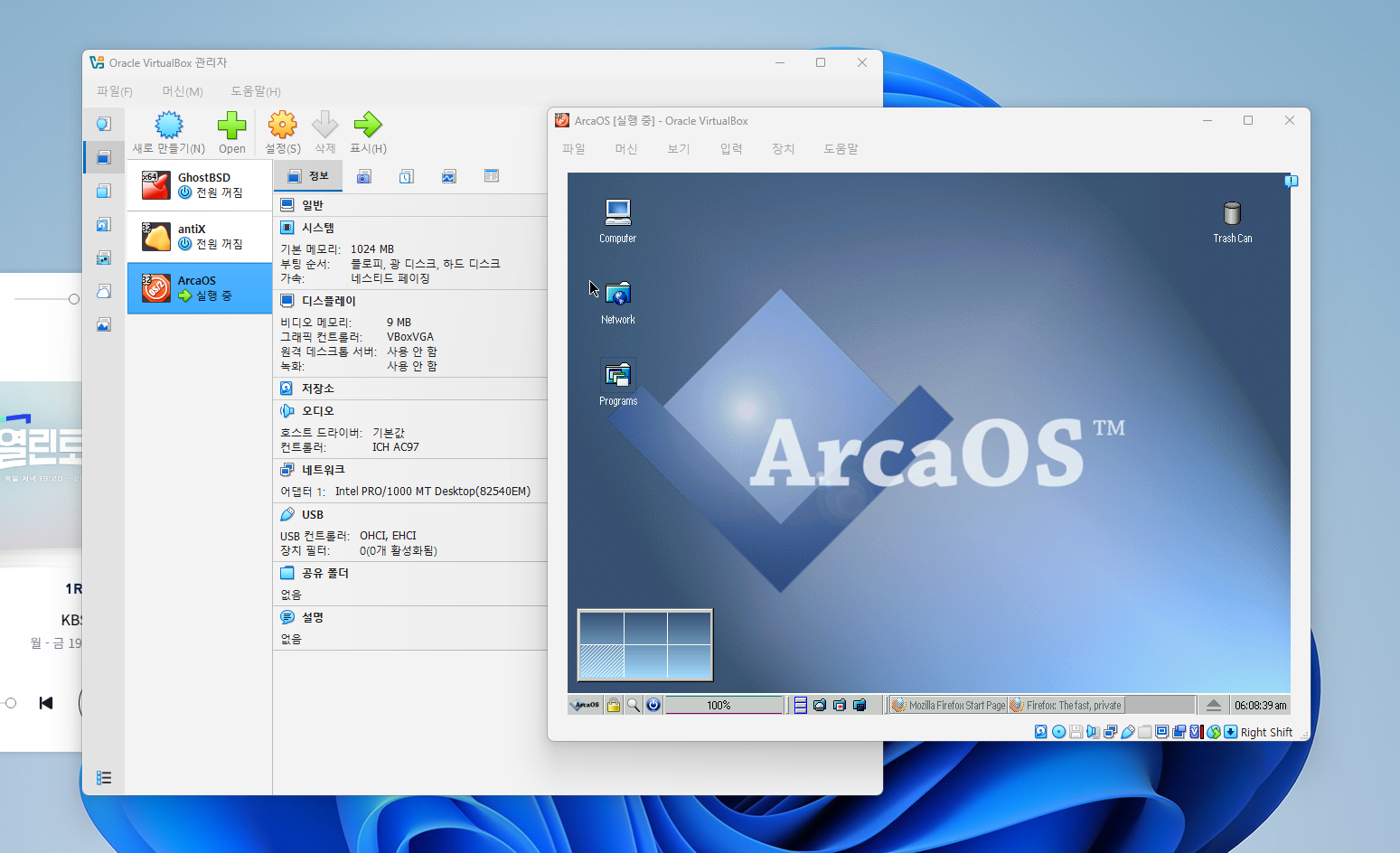Click the 삭제 discard toolbar button

point(324,133)
